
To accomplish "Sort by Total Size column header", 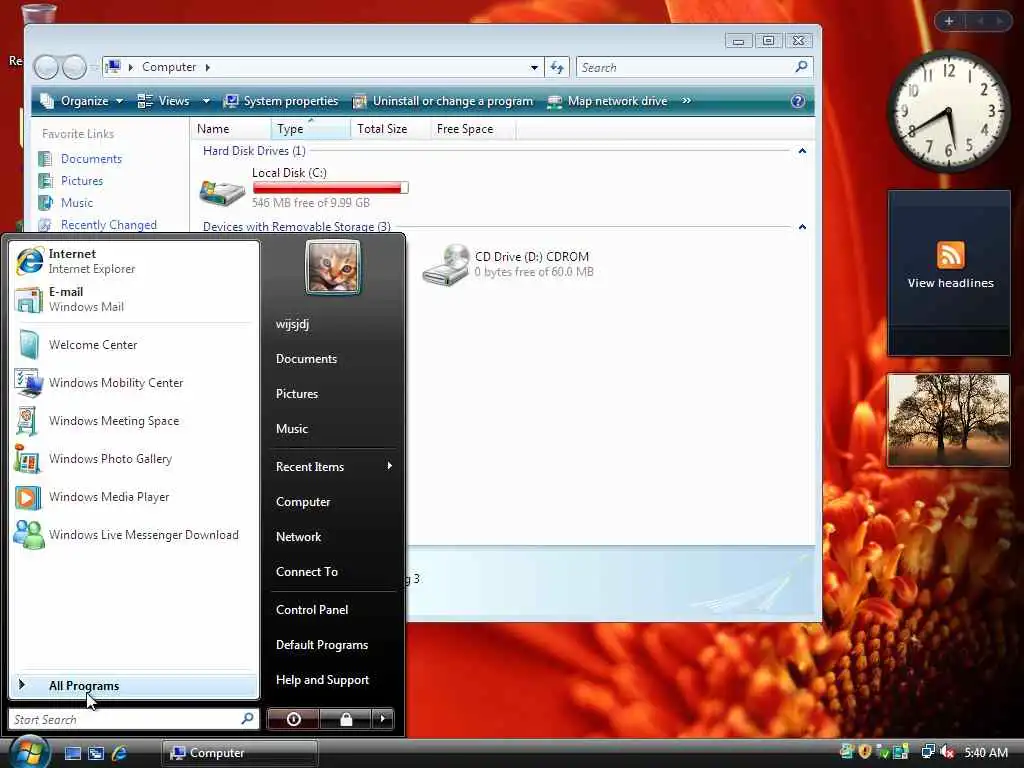I will pos(390,129).
